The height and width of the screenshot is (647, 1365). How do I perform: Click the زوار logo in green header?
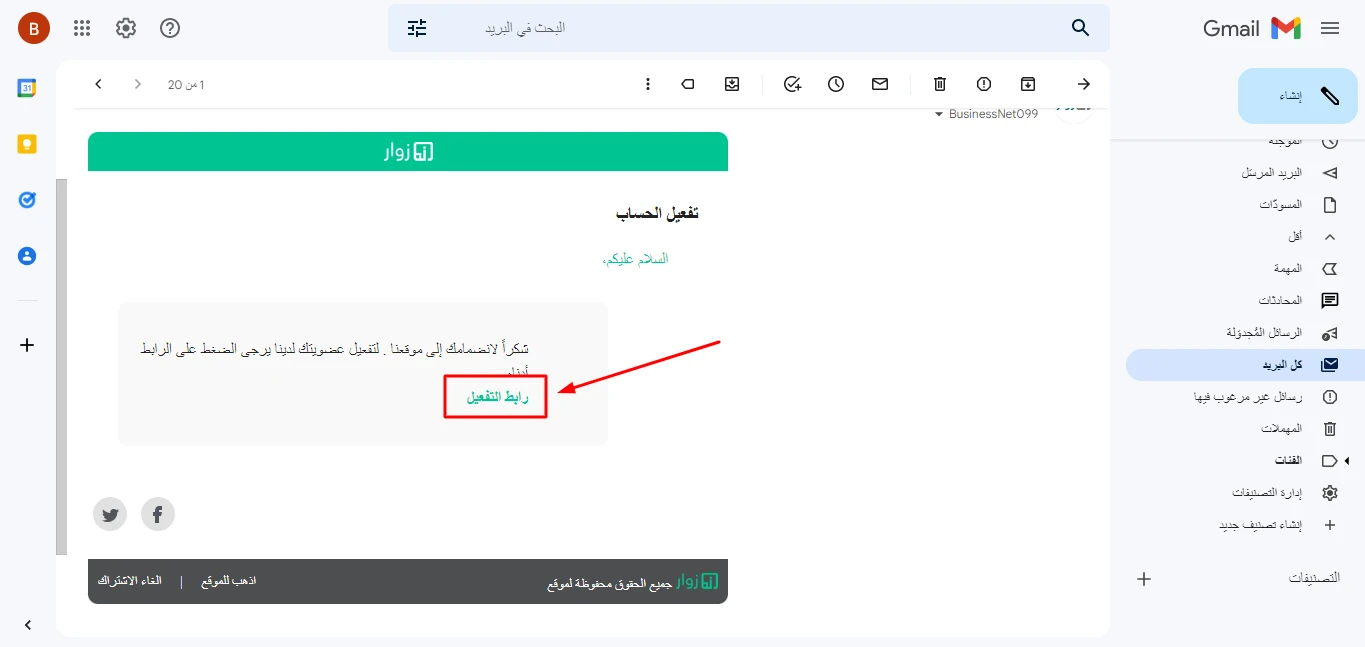click(408, 152)
